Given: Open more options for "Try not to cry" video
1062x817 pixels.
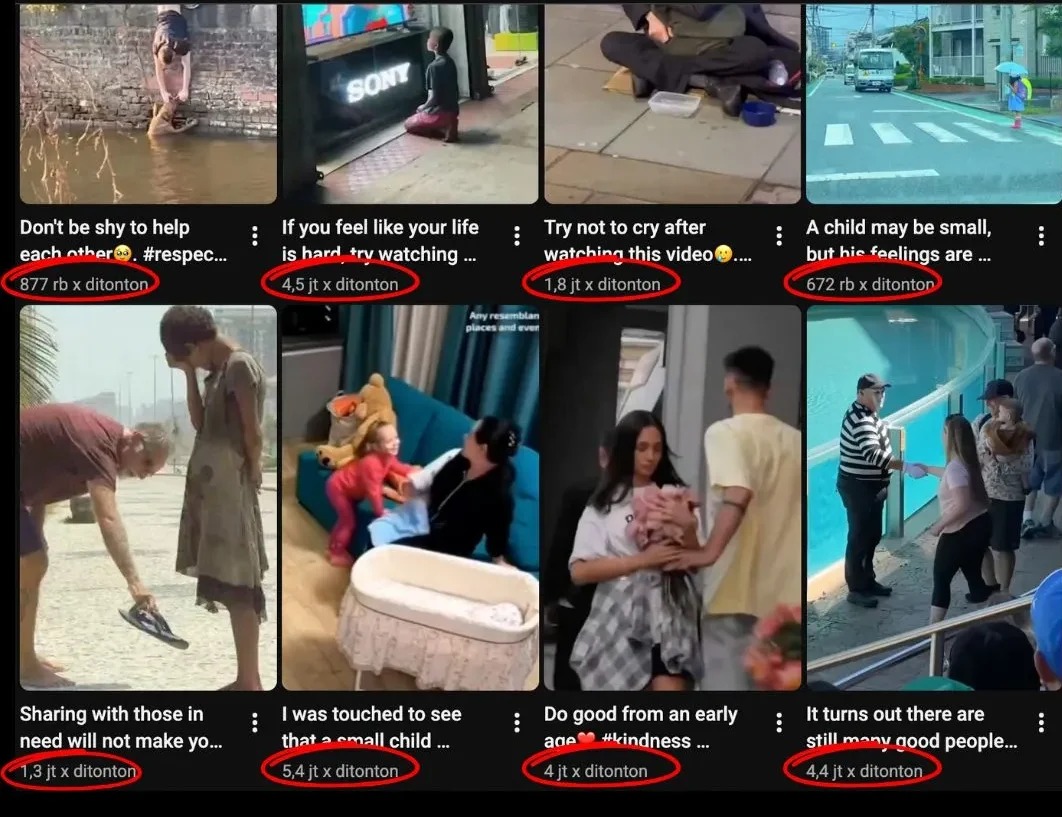Looking at the screenshot, I should (x=779, y=236).
